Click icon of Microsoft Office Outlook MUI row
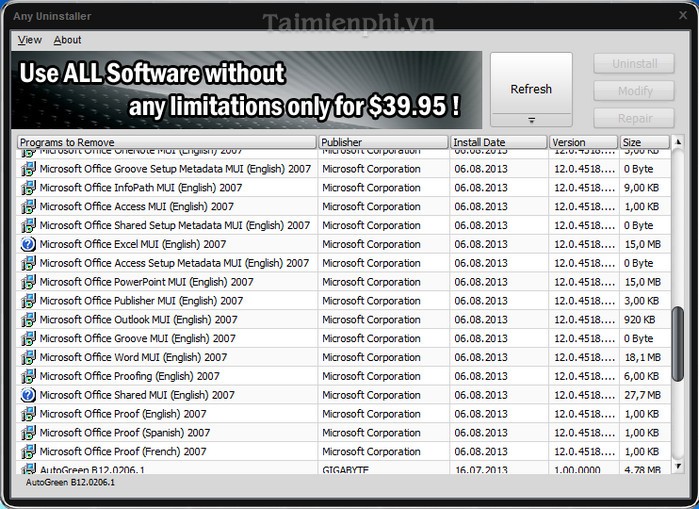 [x=28, y=320]
